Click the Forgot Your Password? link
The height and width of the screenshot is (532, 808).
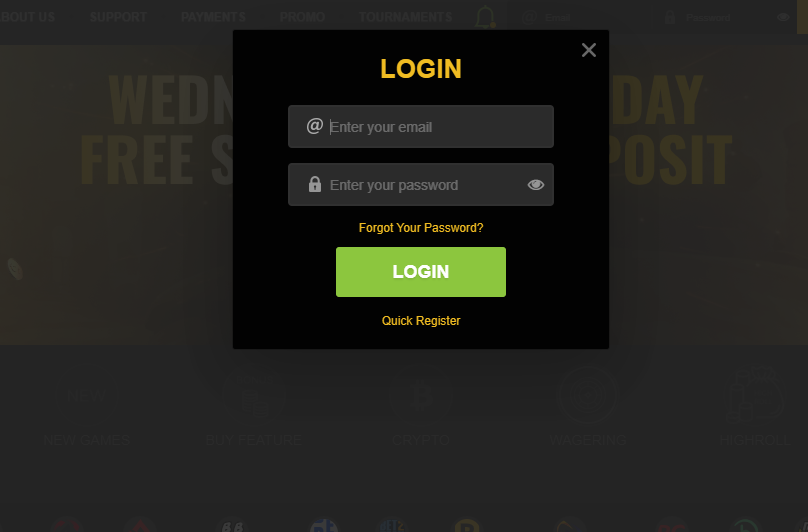click(420, 228)
